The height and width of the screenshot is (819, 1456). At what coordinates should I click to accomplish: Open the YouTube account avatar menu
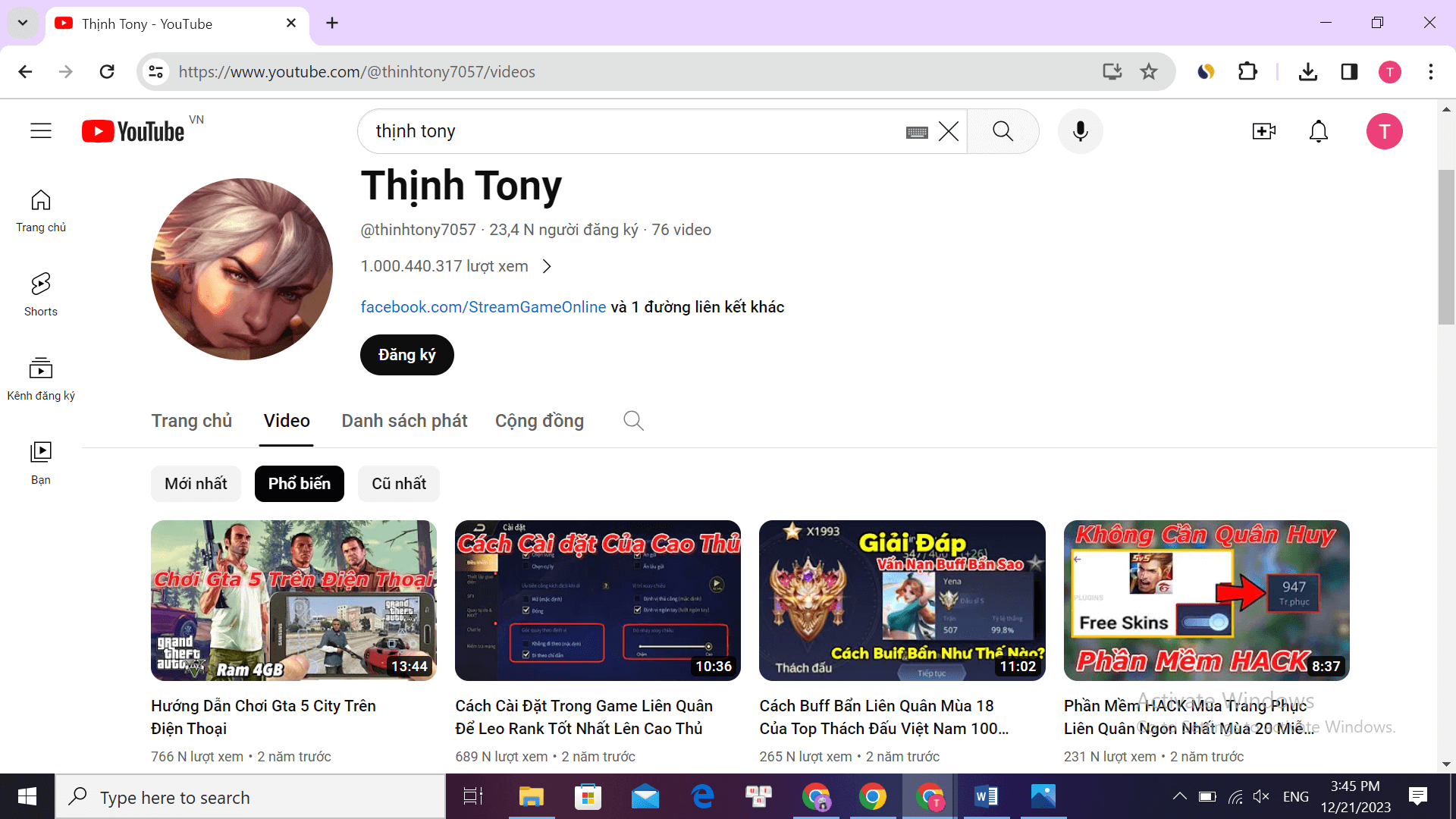point(1384,131)
